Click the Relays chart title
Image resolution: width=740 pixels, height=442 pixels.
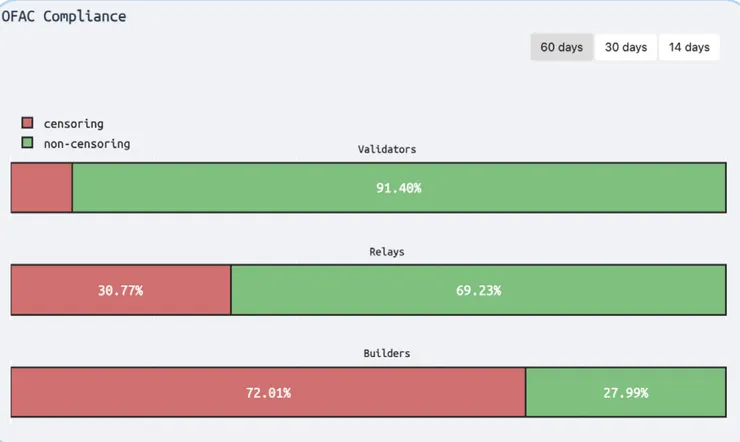pos(387,252)
